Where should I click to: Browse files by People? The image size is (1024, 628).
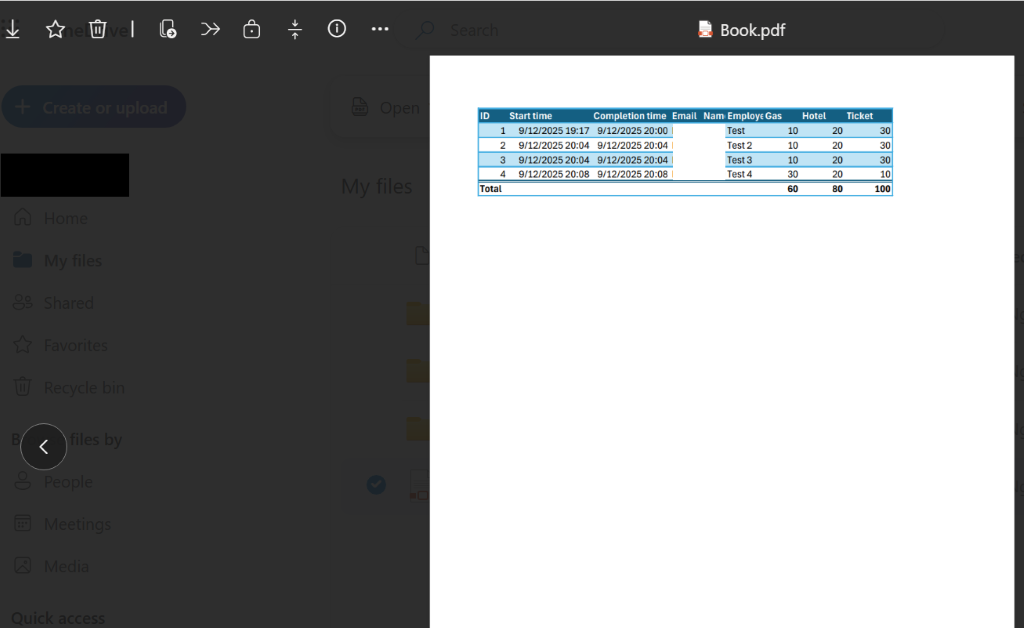pos(54,482)
